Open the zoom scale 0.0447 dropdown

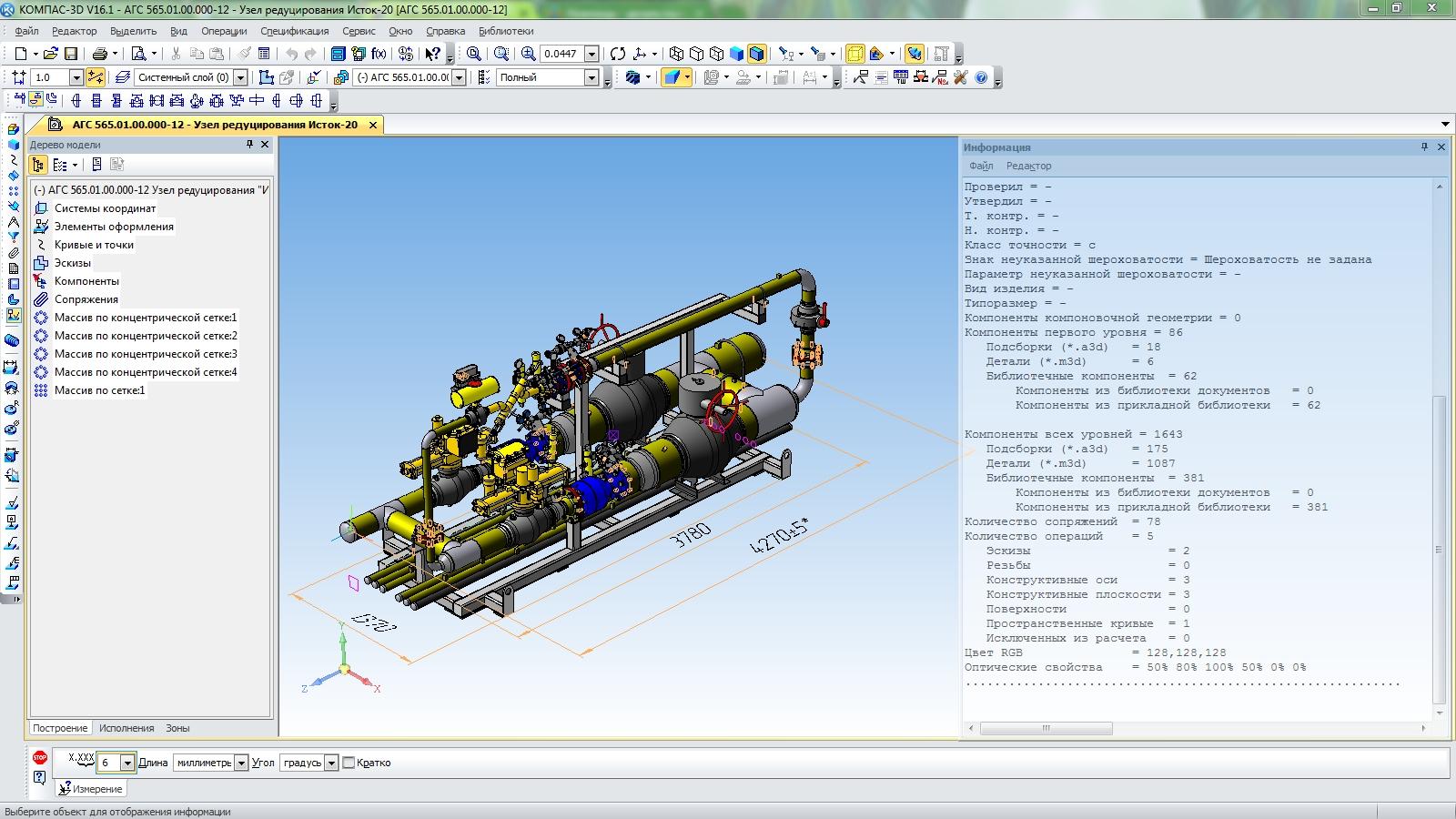click(x=591, y=54)
